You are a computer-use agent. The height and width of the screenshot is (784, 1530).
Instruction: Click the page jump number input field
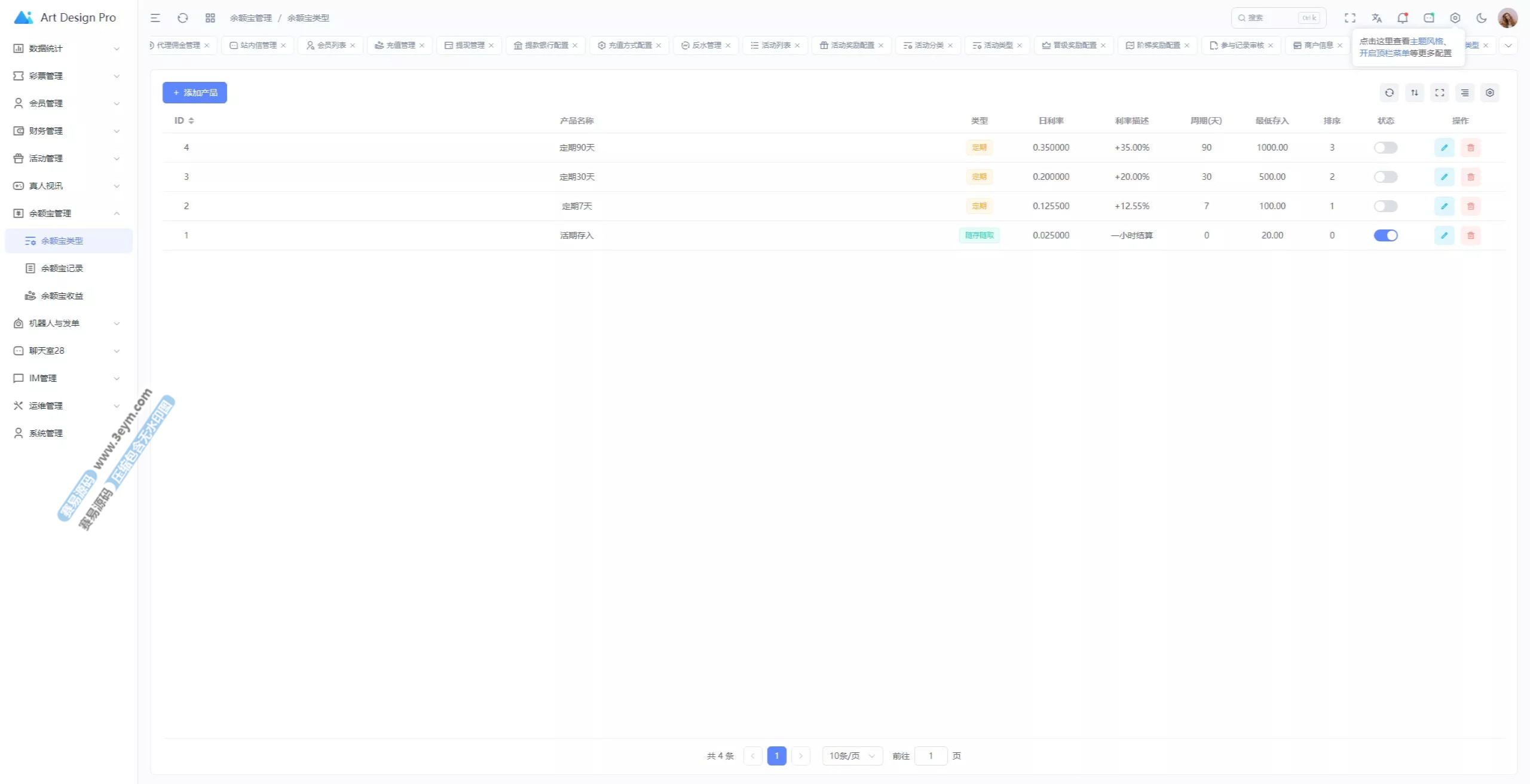(930, 756)
